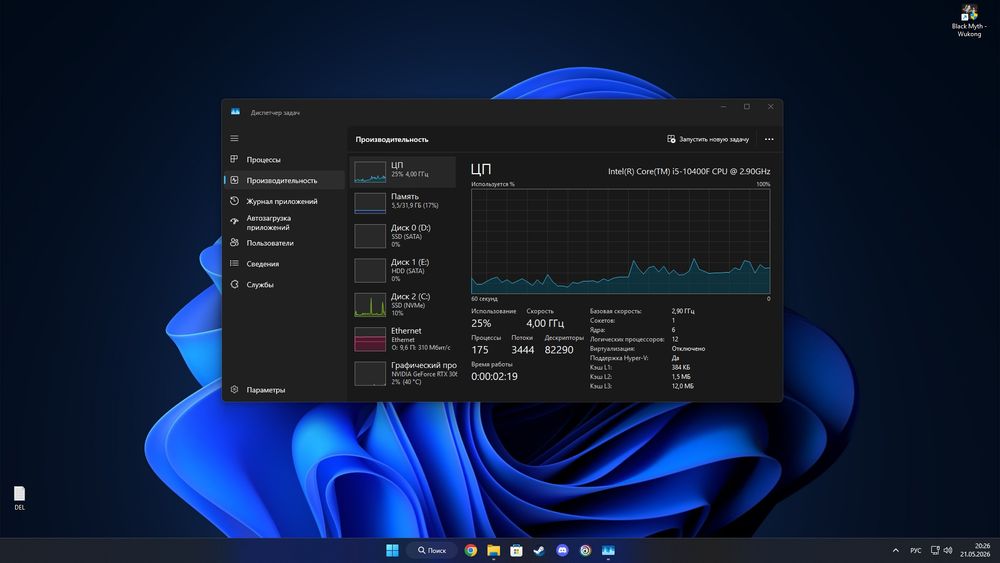The image size is (1000, 563).
Task: Click the Дескрипторы count 82290
Action: point(559,350)
